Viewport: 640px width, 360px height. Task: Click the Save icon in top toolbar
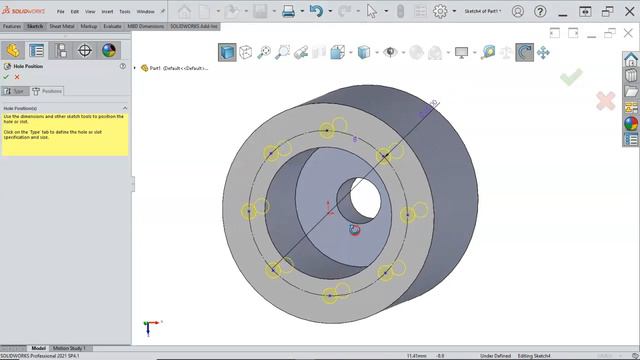click(260, 11)
